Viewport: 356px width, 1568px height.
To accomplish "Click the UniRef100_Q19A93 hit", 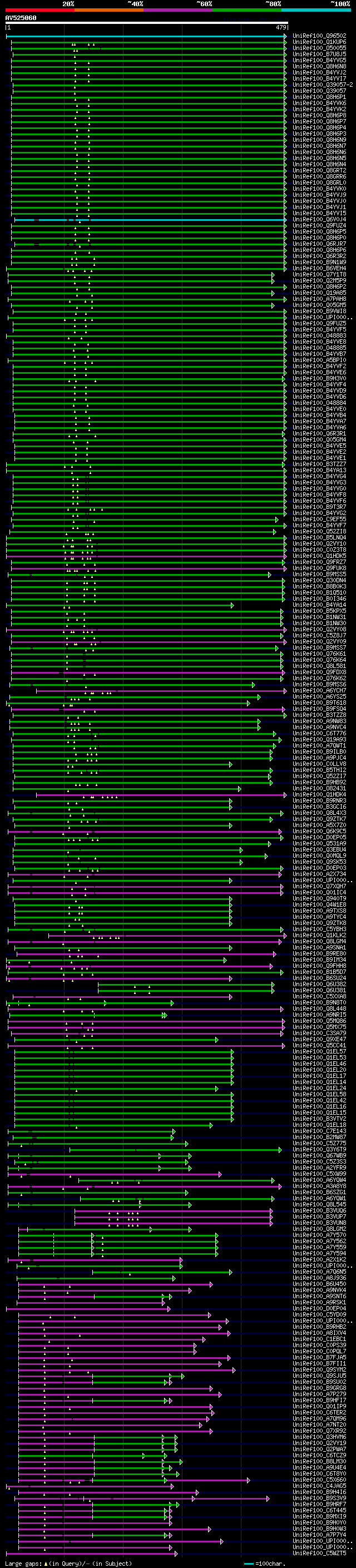I will click(319, 740).
